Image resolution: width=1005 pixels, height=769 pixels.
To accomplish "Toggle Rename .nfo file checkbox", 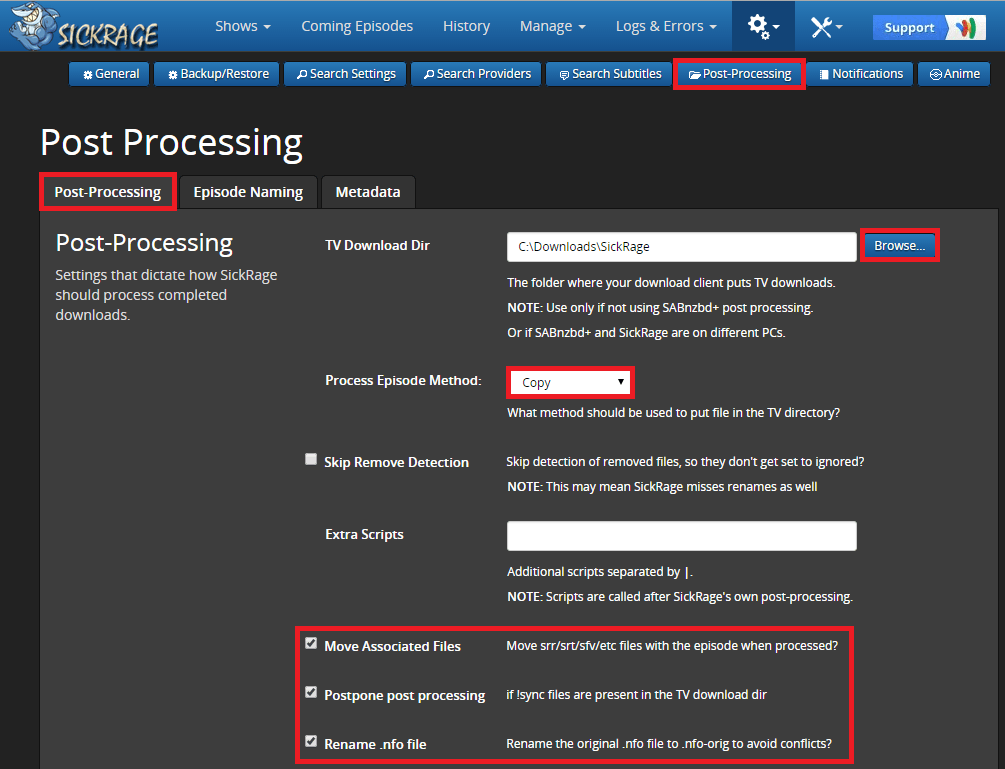I will [311, 741].
